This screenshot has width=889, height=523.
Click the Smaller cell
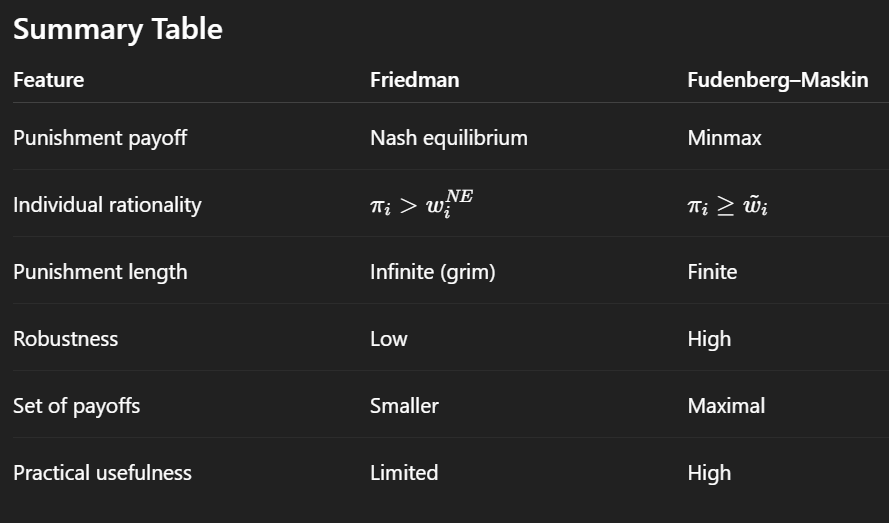[x=404, y=406]
